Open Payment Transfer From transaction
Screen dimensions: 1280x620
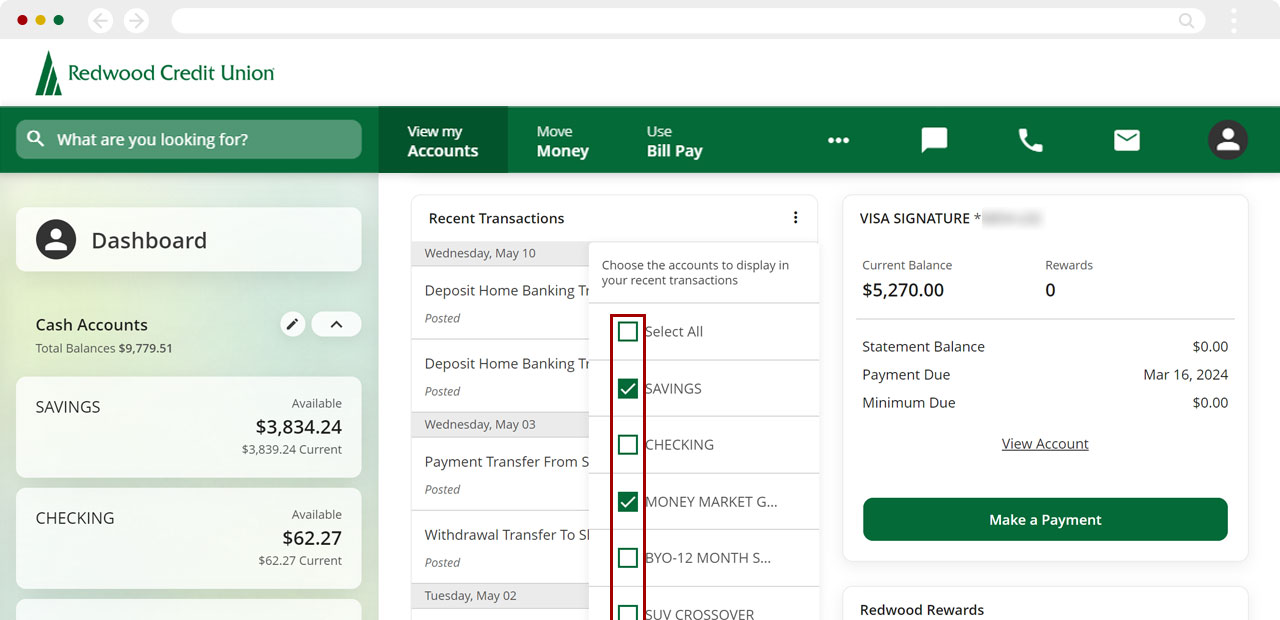(500, 473)
